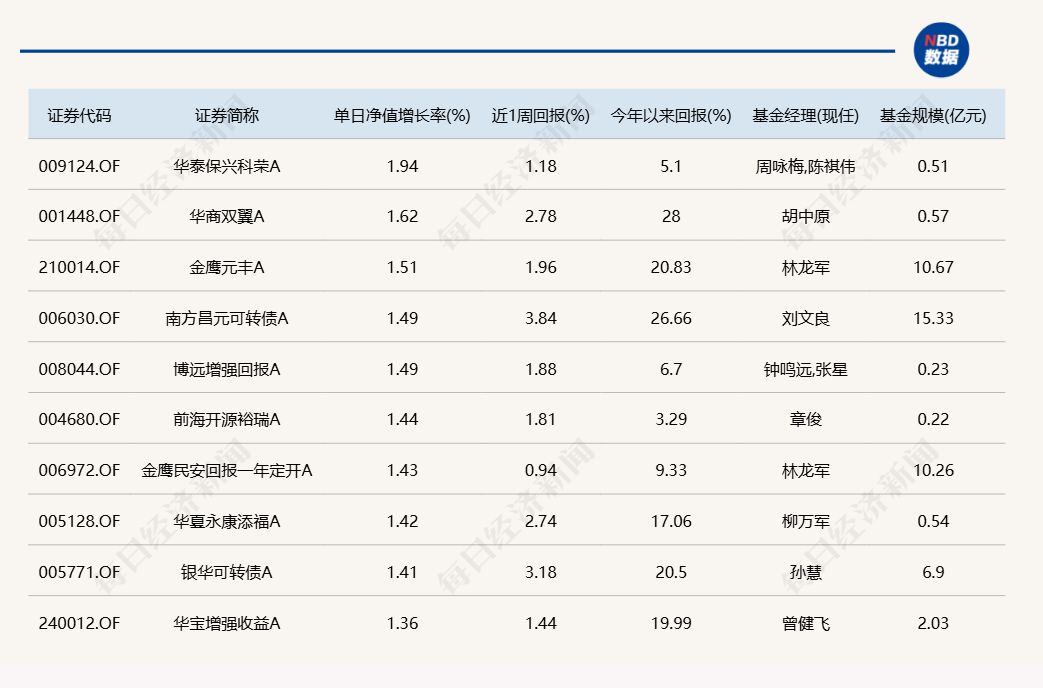Screen dimensions: 1043x688
Task: Click fund code 240012.OF
Action: (79, 623)
